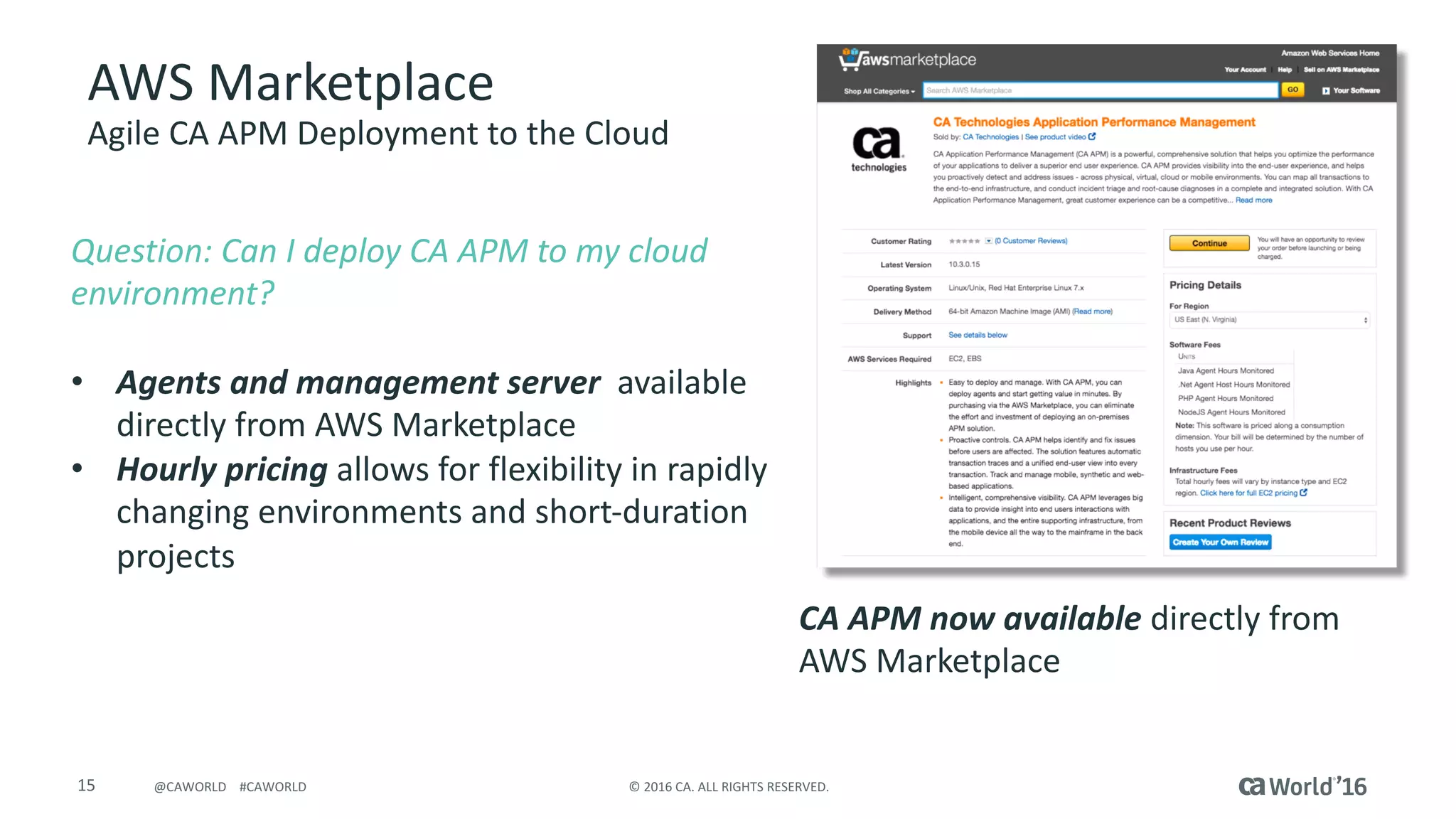
Task: Select NodeJS Agent Hours Monitored text
Action: [x=1231, y=412]
